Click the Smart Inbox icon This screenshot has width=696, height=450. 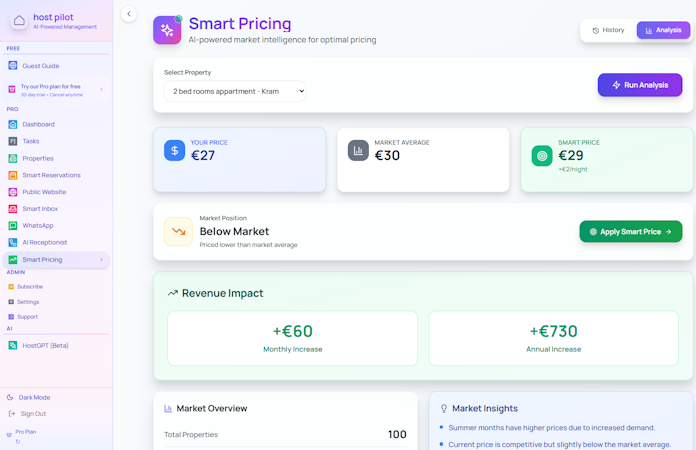[13, 209]
